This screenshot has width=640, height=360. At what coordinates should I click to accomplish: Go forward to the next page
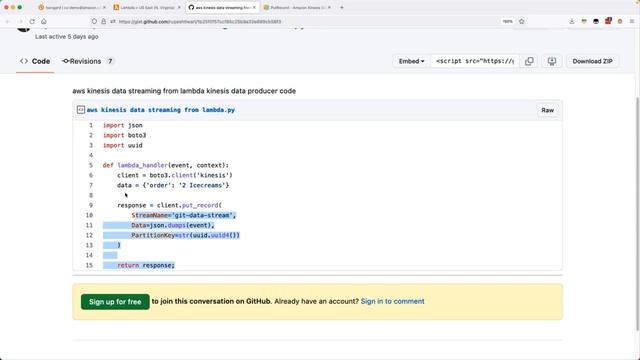pos(20,21)
